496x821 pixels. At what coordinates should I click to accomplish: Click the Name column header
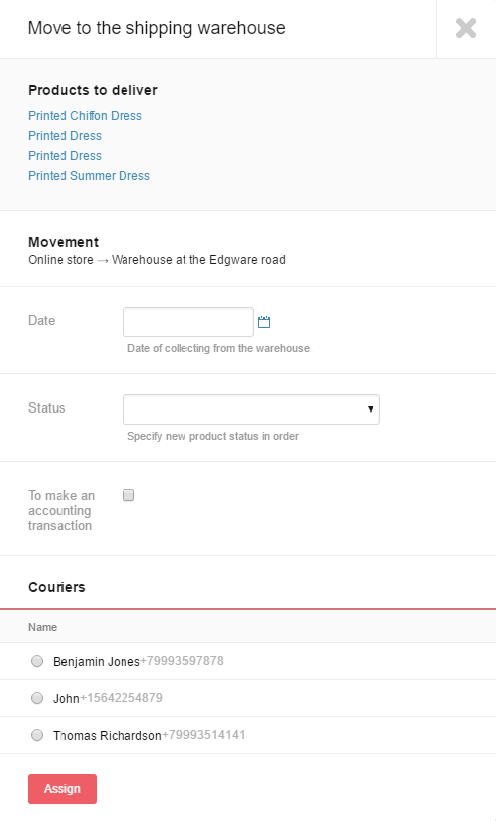click(x=42, y=627)
